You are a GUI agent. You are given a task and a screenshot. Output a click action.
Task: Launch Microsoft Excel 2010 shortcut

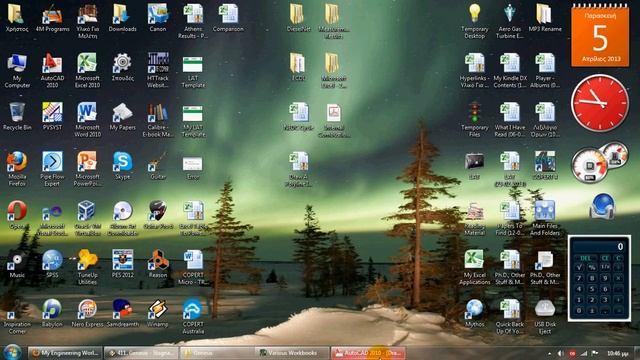(x=87, y=70)
